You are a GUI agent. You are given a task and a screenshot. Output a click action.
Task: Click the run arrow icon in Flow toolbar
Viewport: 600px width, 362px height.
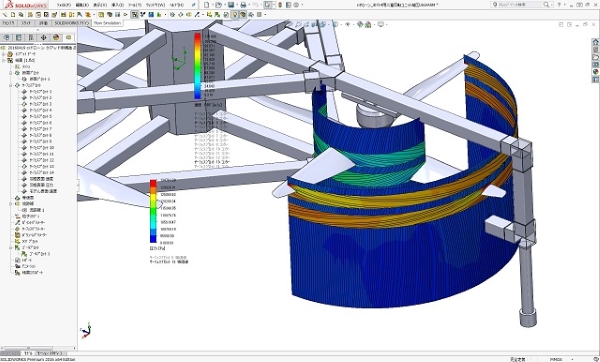pos(126,15)
